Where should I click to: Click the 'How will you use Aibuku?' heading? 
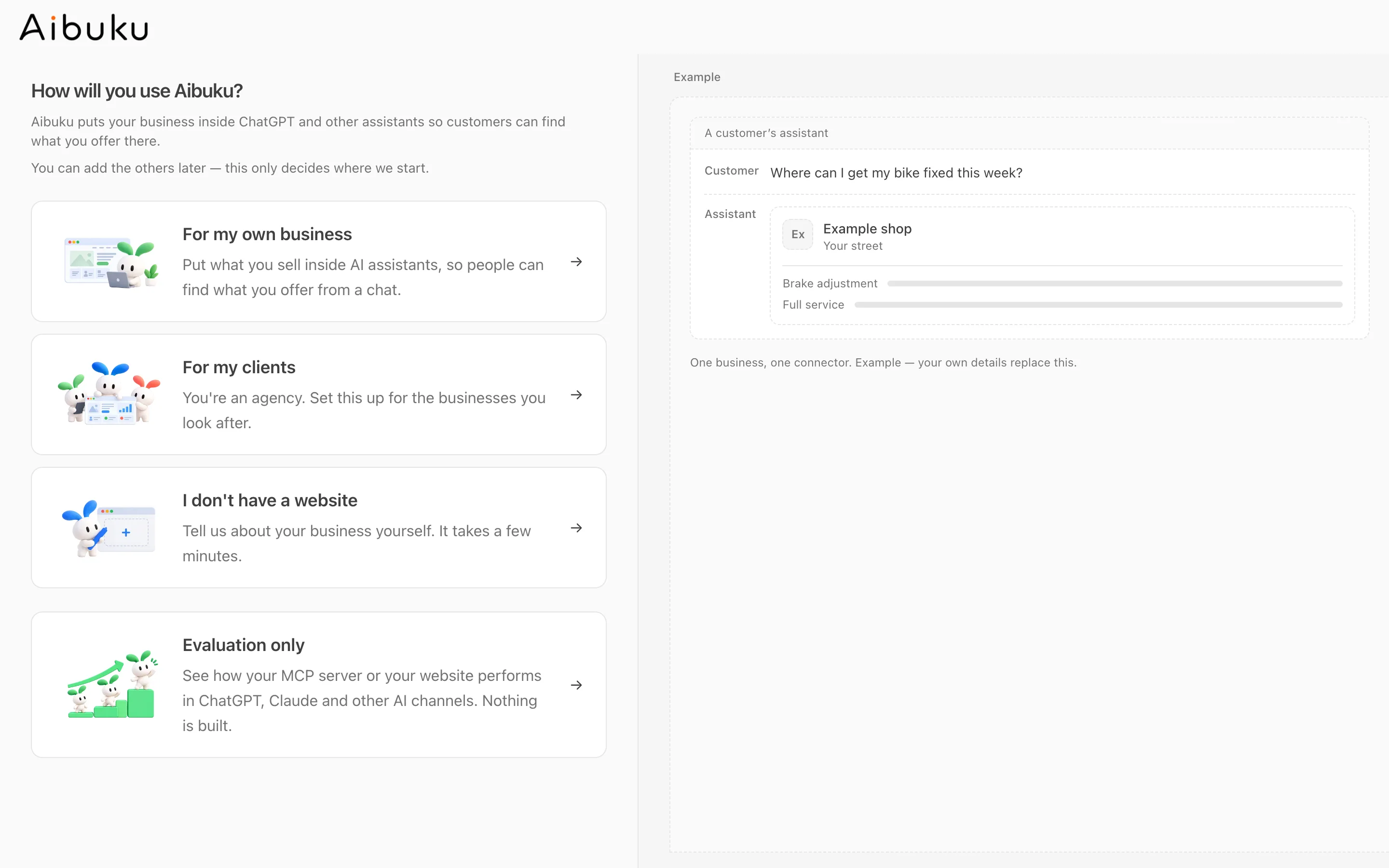click(136, 91)
